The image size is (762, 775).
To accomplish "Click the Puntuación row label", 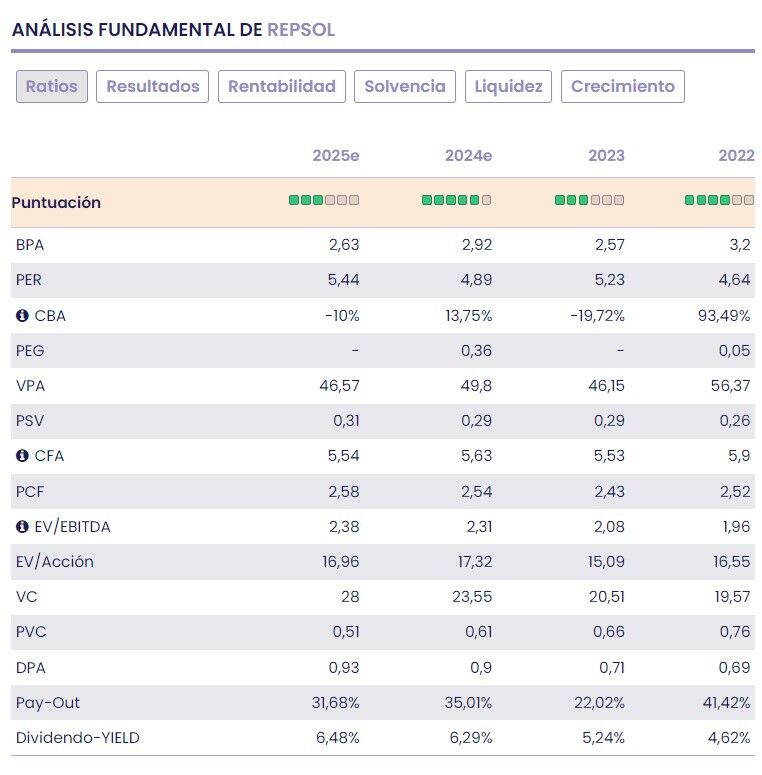I will [56, 202].
